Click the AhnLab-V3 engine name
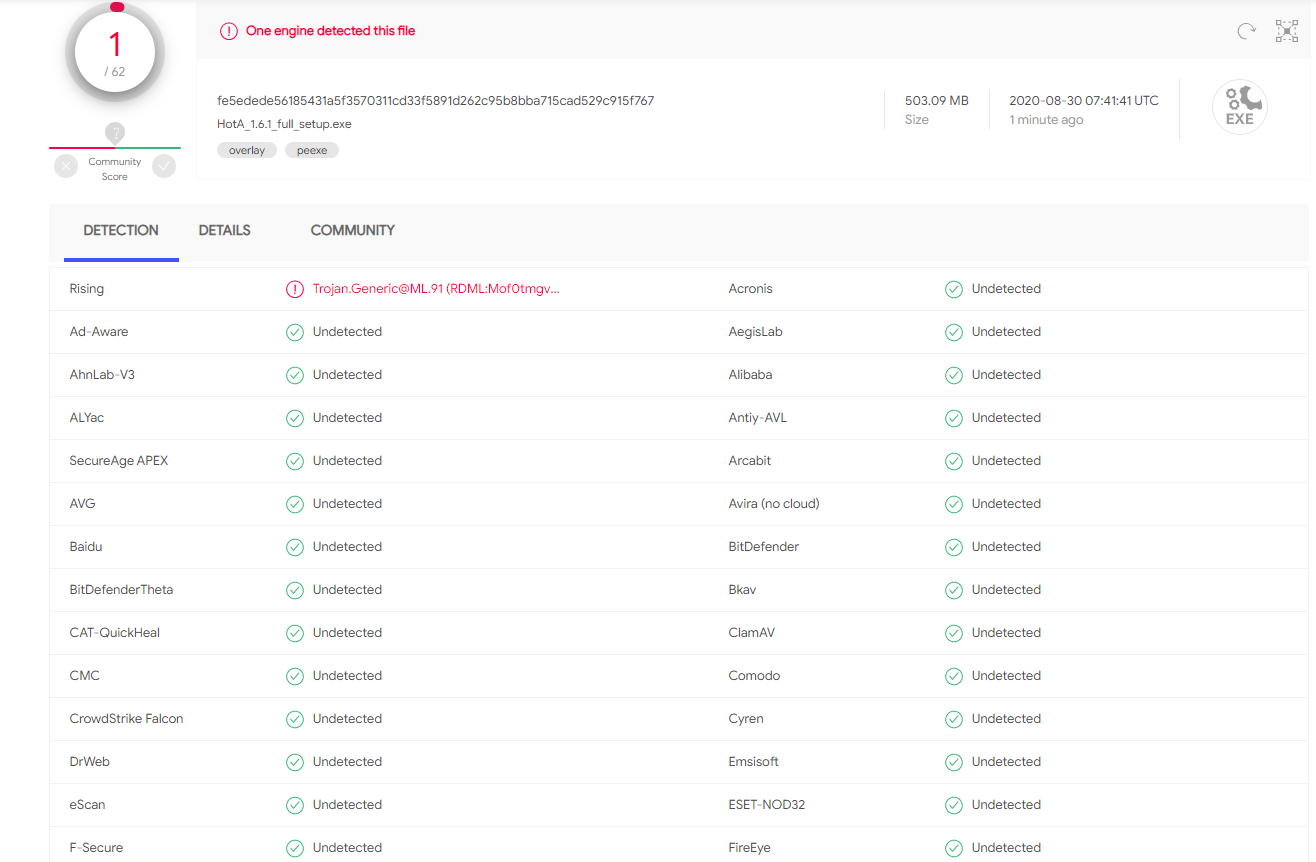 click(102, 375)
